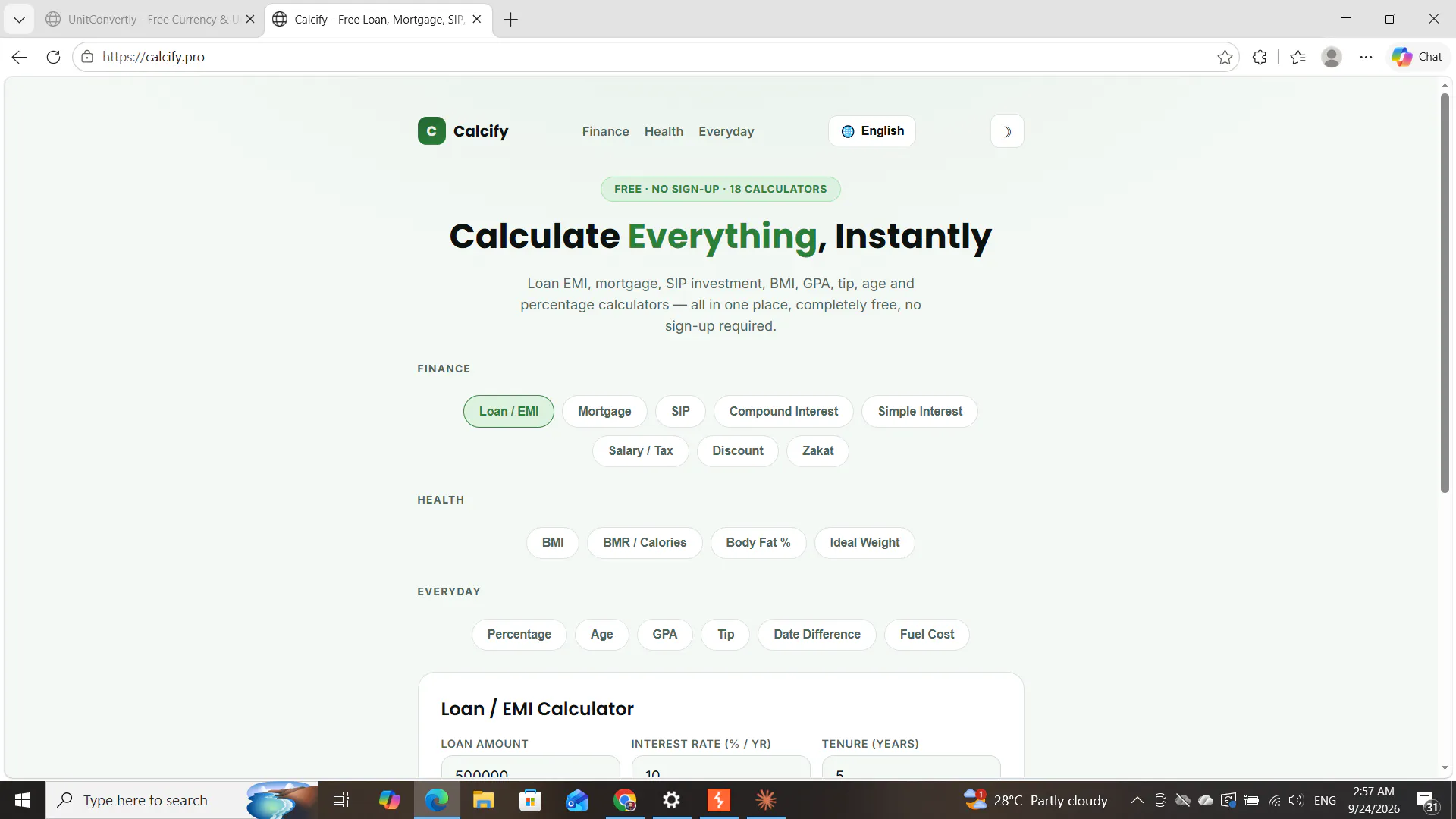This screenshot has width=1456, height=819.
Task: Open the Everyday navigation menu
Action: (x=726, y=131)
